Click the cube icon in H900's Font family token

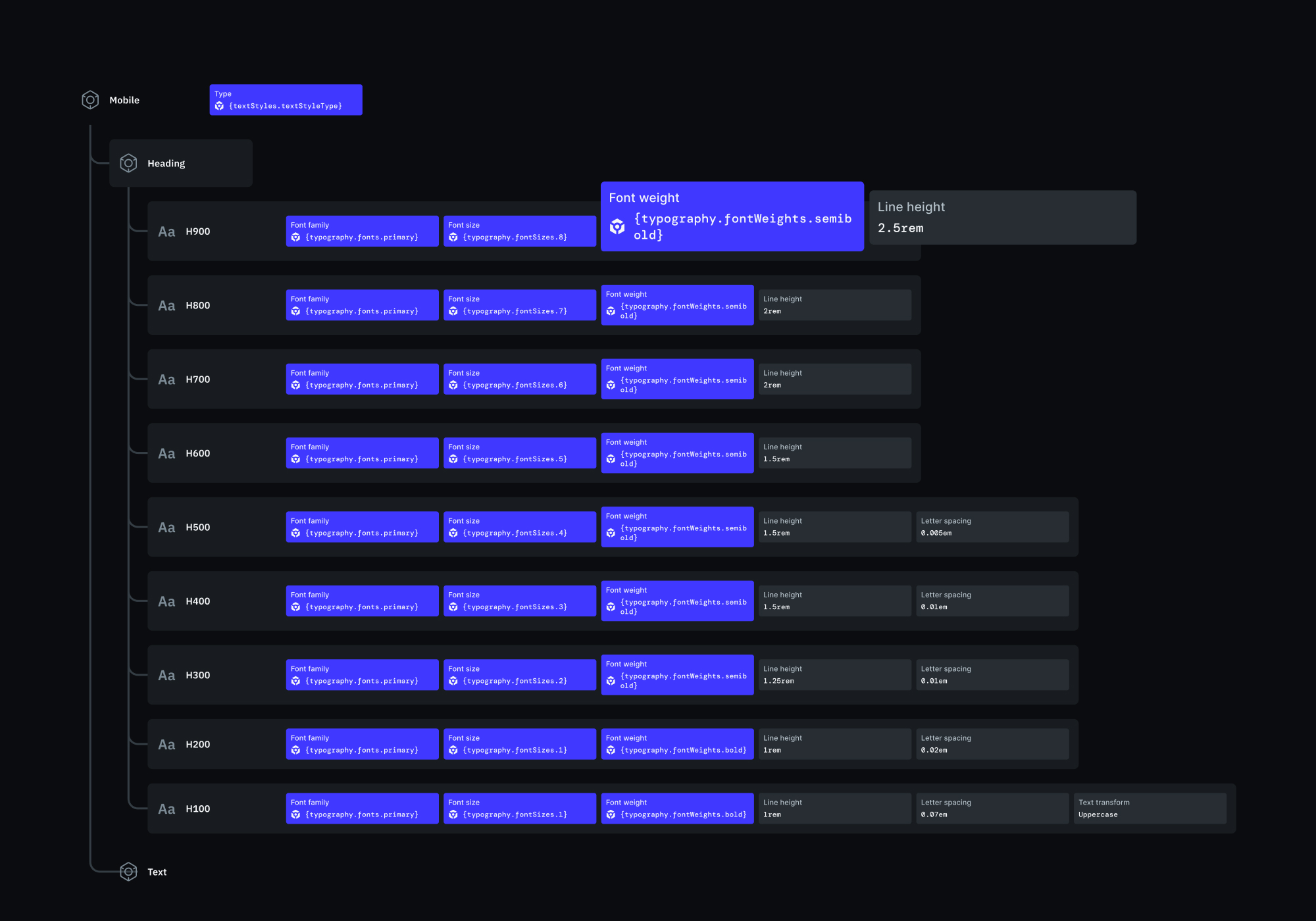click(296, 237)
